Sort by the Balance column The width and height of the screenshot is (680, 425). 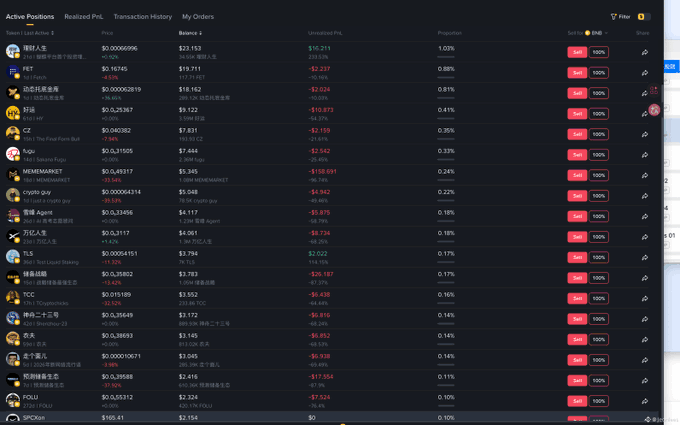pyautogui.click(x=190, y=33)
